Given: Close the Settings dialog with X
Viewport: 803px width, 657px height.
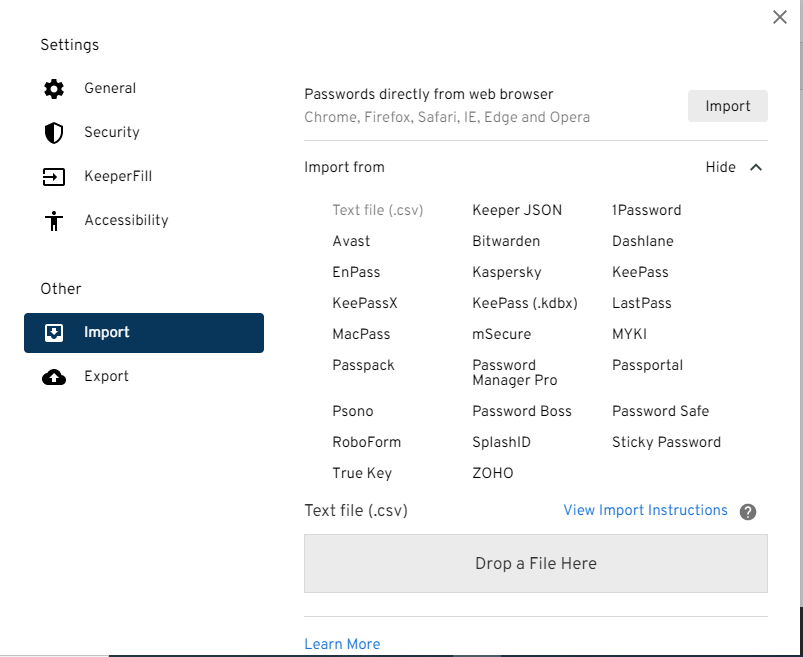Looking at the screenshot, I should [780, 17].
